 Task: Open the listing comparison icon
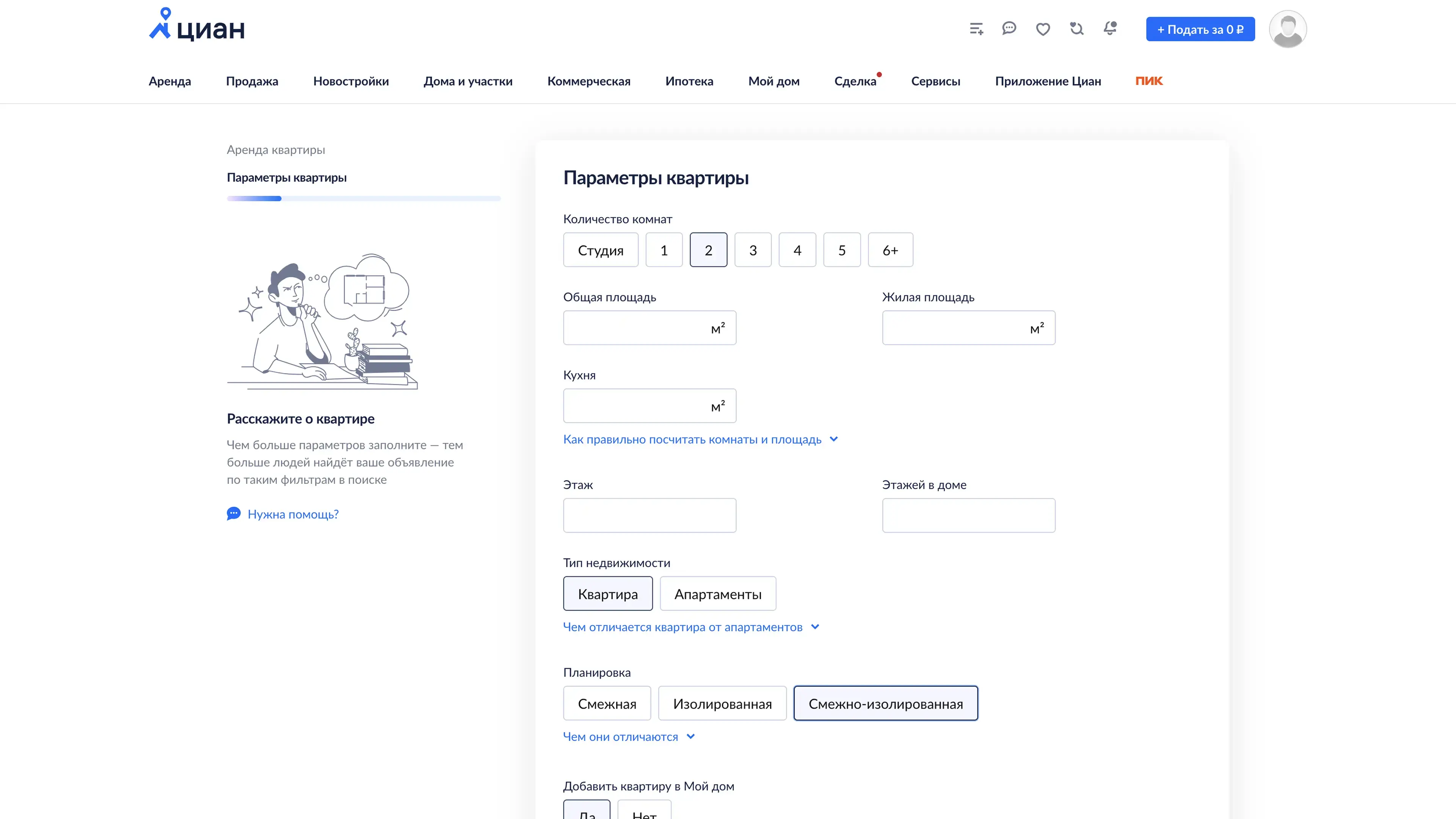976,29
